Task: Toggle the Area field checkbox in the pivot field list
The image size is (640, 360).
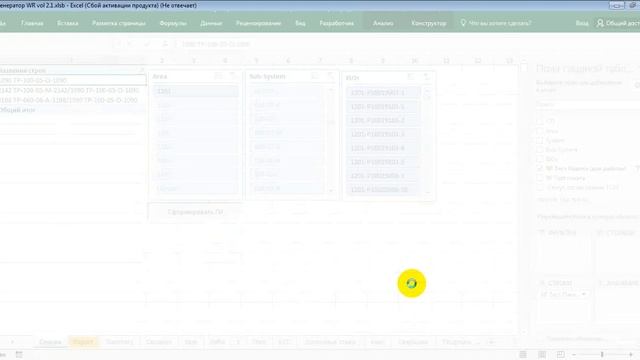Action: tap(540, 131)
